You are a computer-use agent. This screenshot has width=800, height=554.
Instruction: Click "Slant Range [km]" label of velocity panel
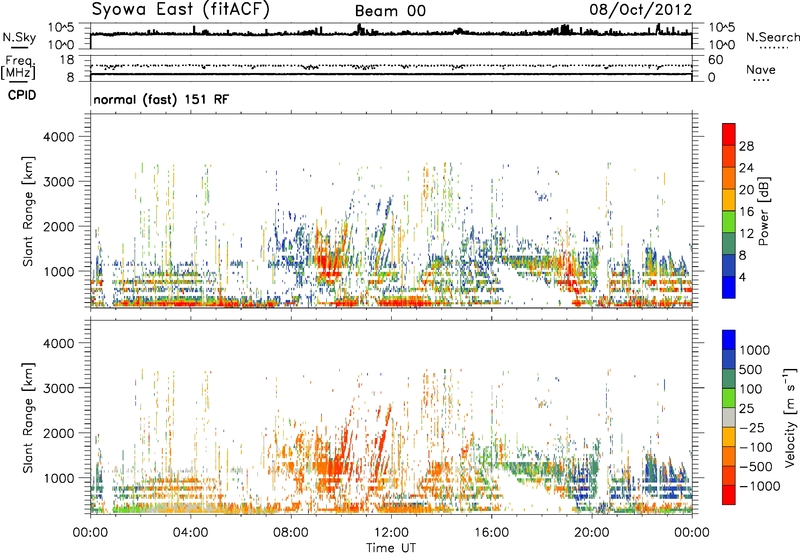pyautogui.click(x=28, y=417)
